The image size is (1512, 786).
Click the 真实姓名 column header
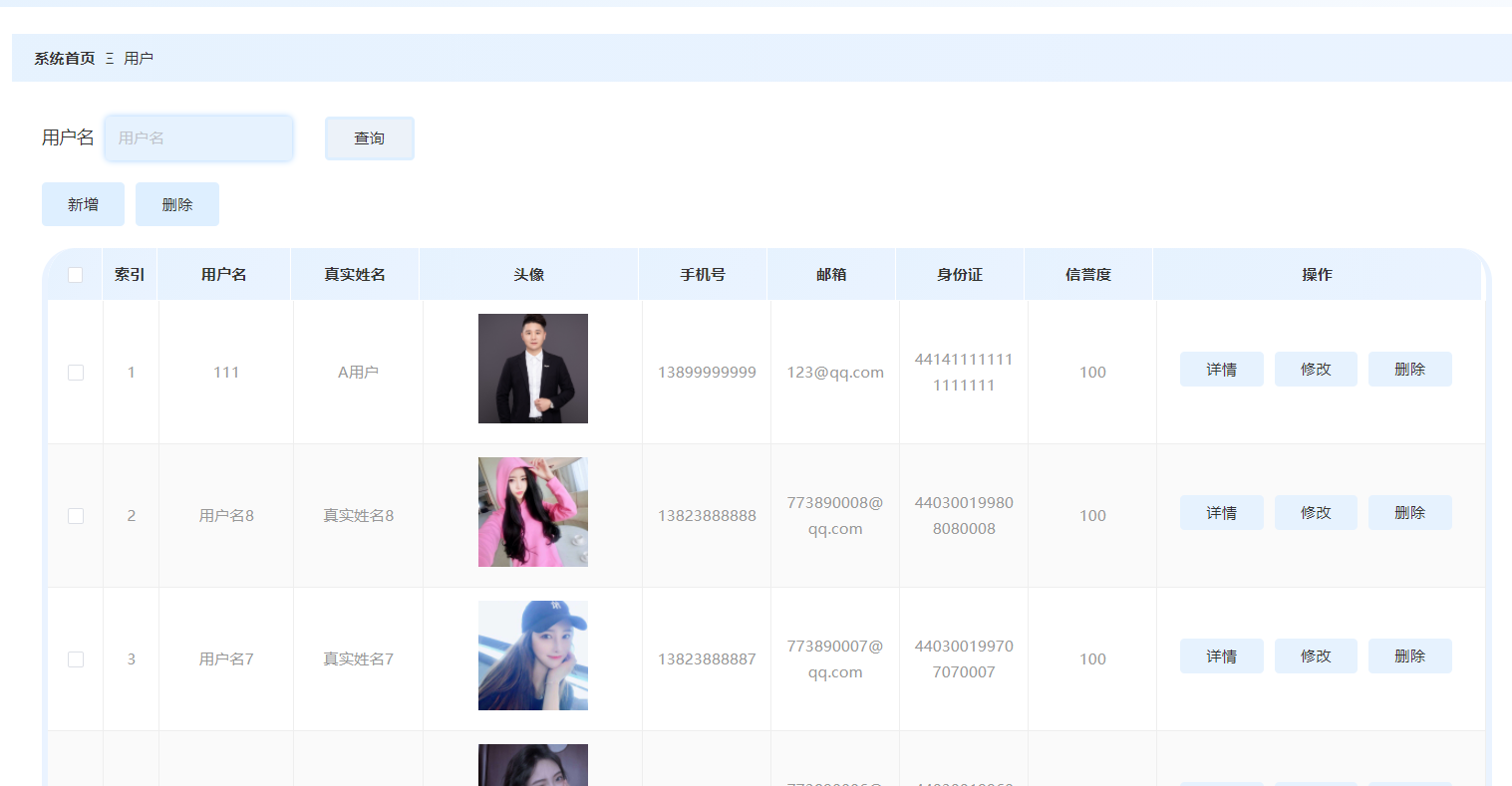(355, 275)
